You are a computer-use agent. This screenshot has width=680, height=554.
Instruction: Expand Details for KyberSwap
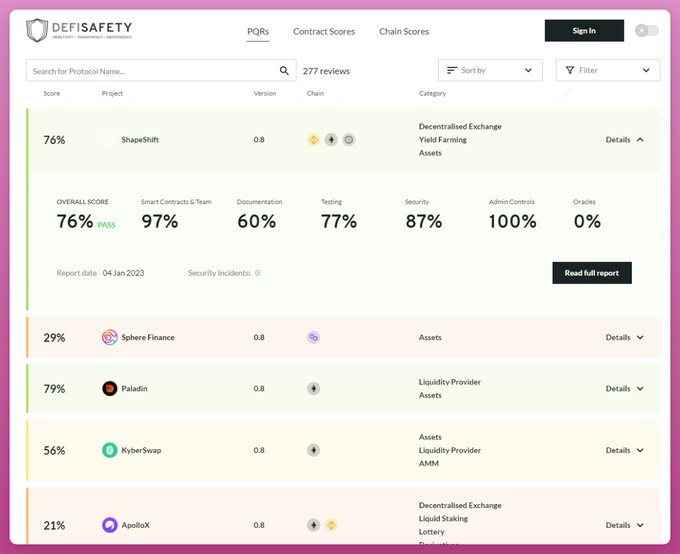[624, 450]
